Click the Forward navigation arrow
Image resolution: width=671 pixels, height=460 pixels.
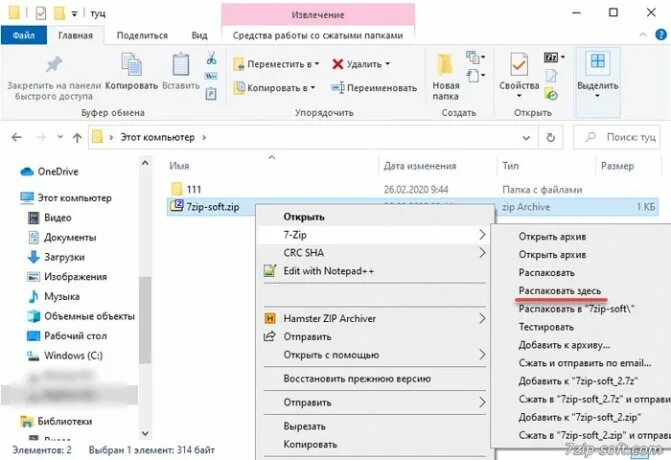click(41, 137)
